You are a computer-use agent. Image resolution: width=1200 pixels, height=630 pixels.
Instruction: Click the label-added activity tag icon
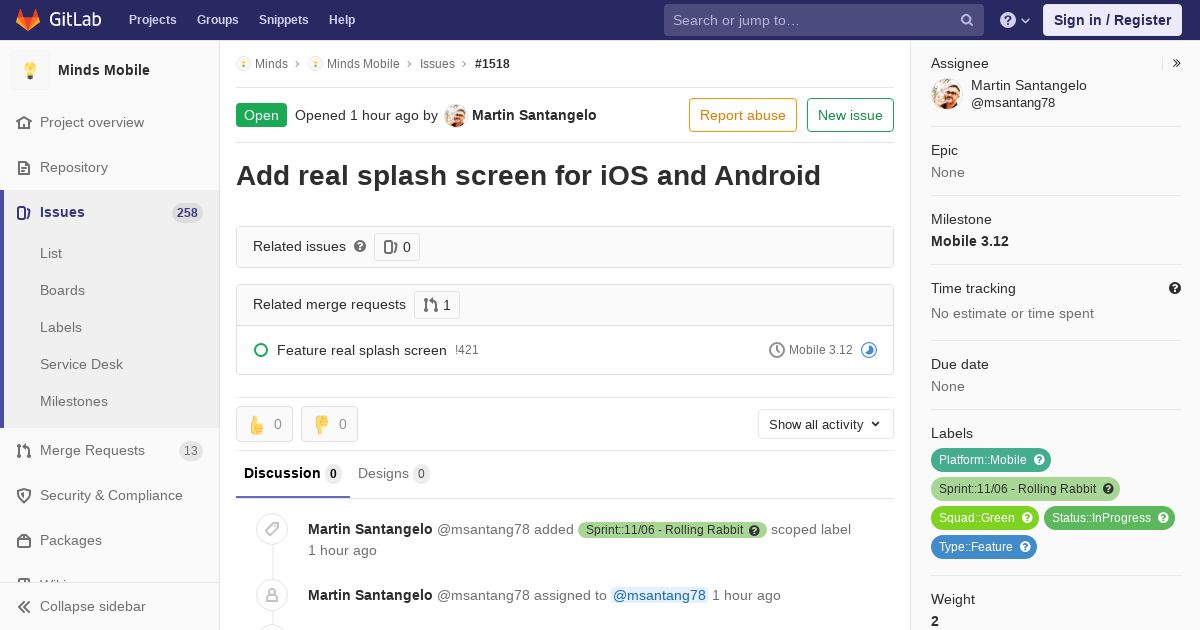click(x=272, y=529)
